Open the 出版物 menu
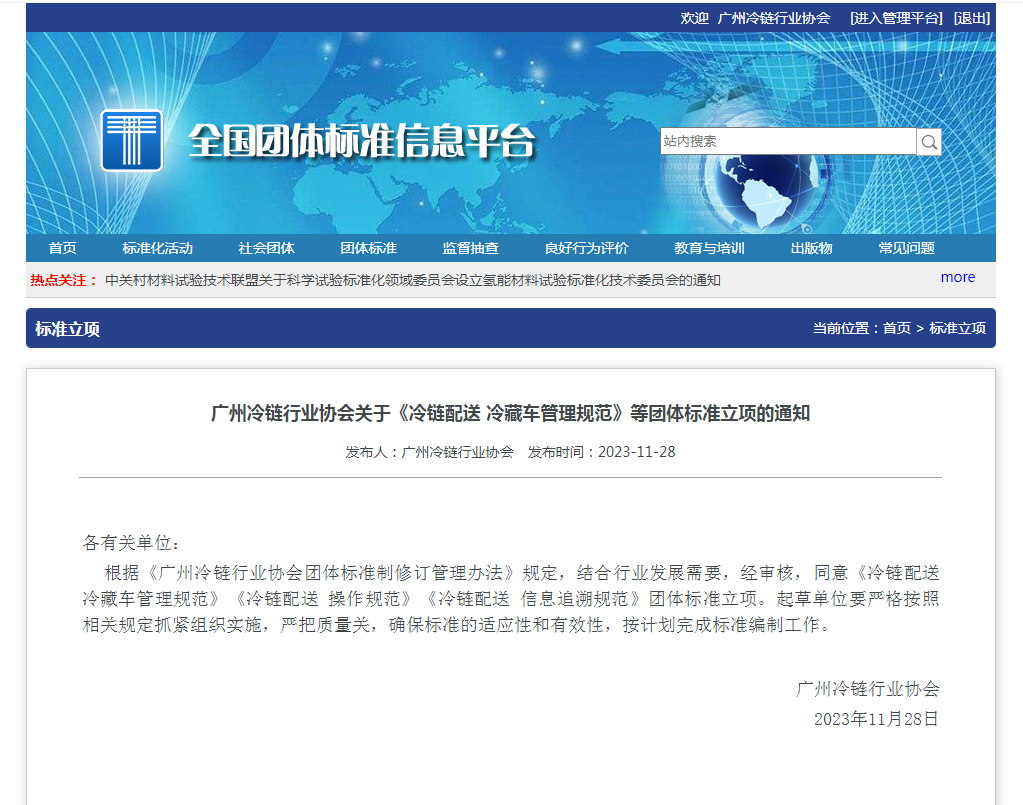This screenshot has width=1023, height=805. click(812, 248)
